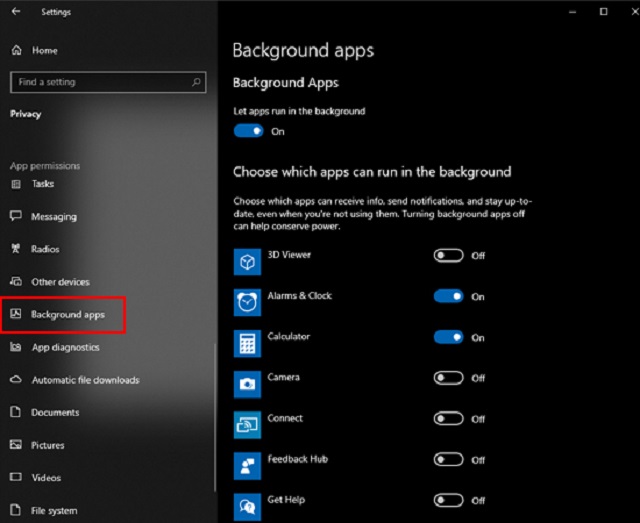Click the Connect app name

[x=285, y=418]
